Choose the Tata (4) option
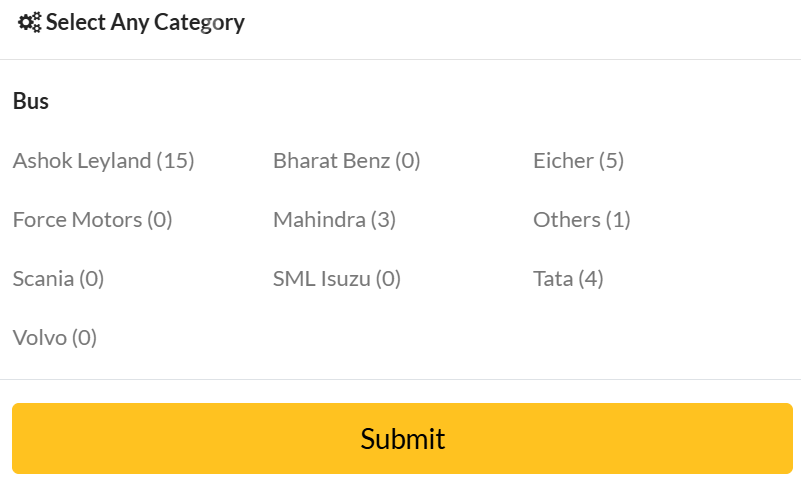 569,279
